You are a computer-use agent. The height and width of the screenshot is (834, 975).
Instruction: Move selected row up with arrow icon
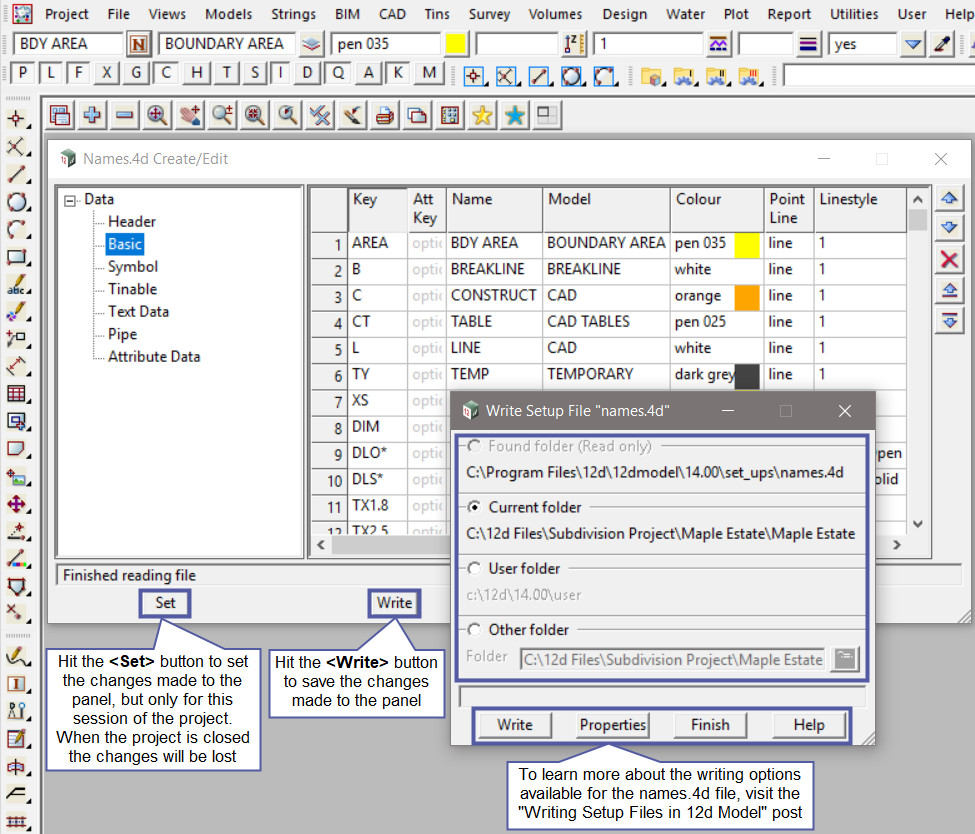949,199
